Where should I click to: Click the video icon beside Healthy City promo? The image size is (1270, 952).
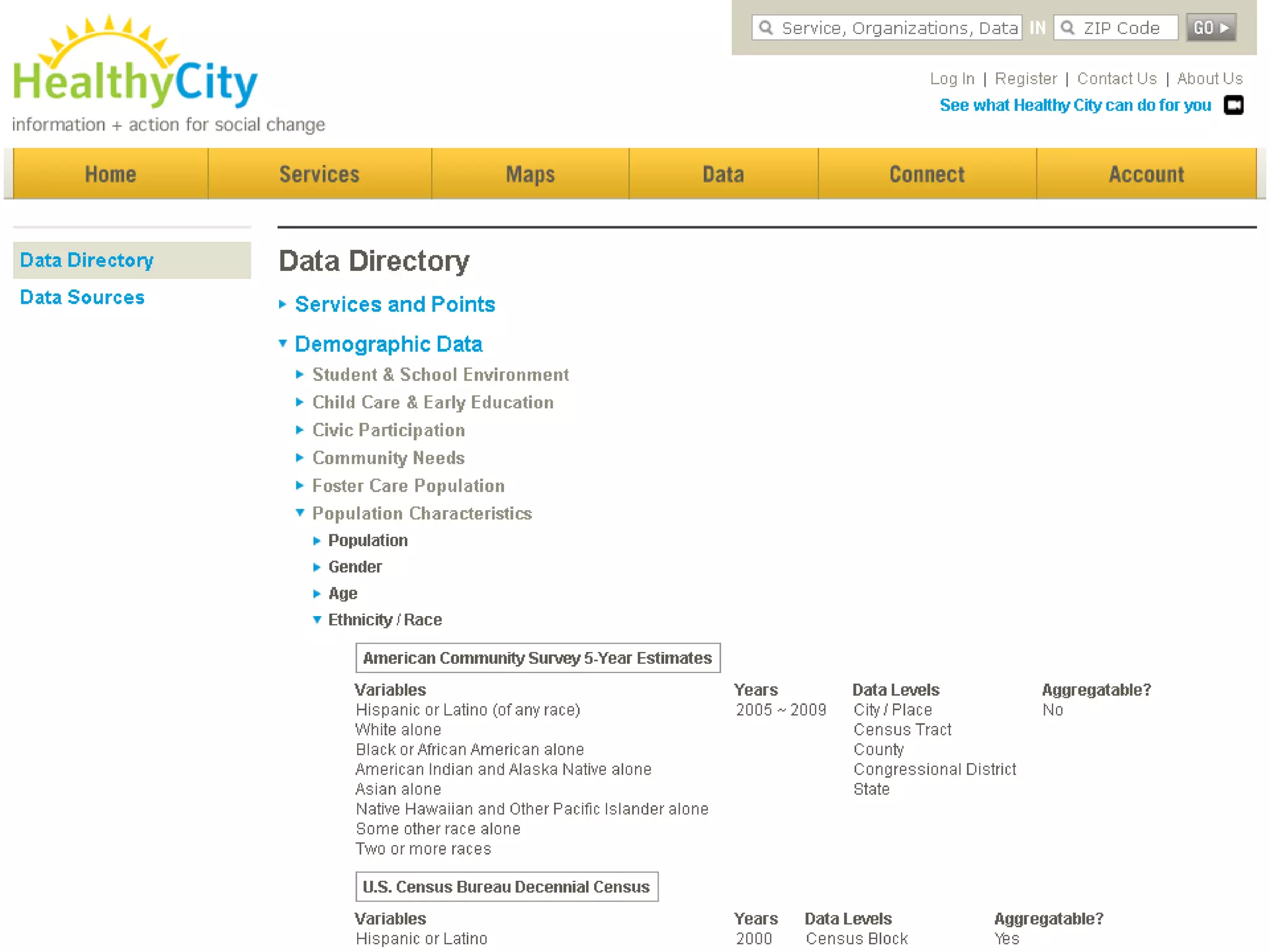(x=1233, y=105)
